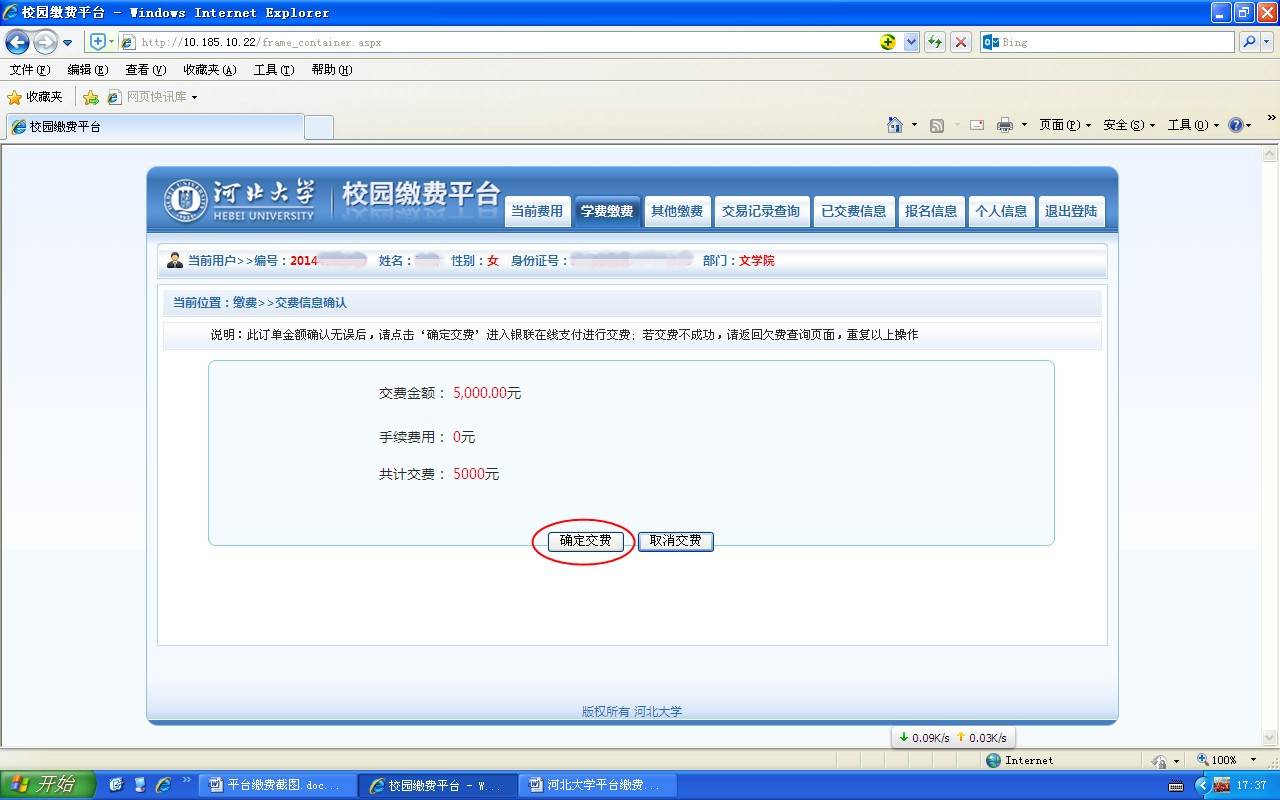Click the Read mail envelope icon
1280x800 pixels.
(977, 125)
